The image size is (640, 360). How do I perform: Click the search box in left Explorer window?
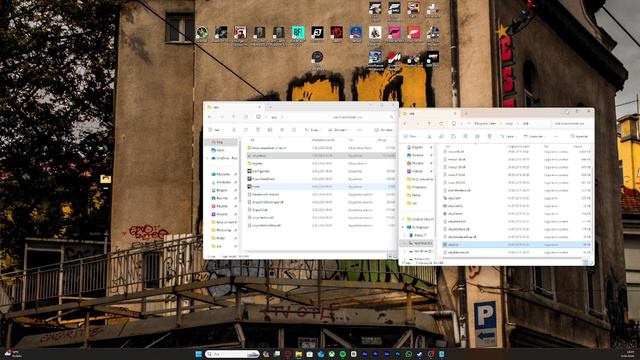362,117
